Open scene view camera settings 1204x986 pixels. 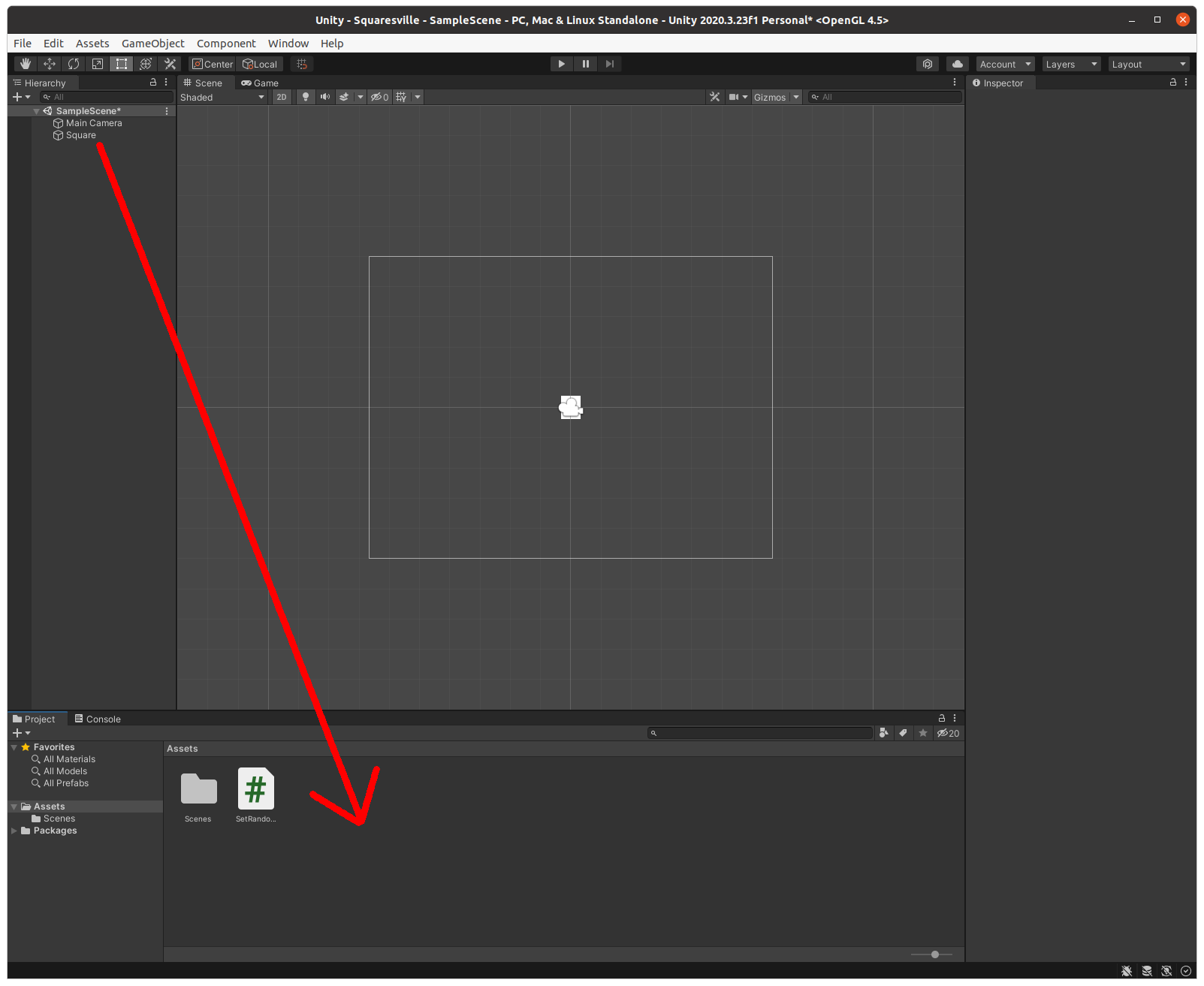point(737,96)
